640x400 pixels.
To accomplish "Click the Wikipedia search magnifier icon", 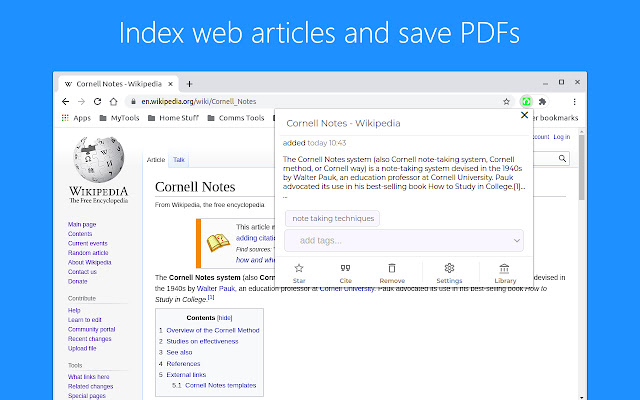I will tap(562, 158).
